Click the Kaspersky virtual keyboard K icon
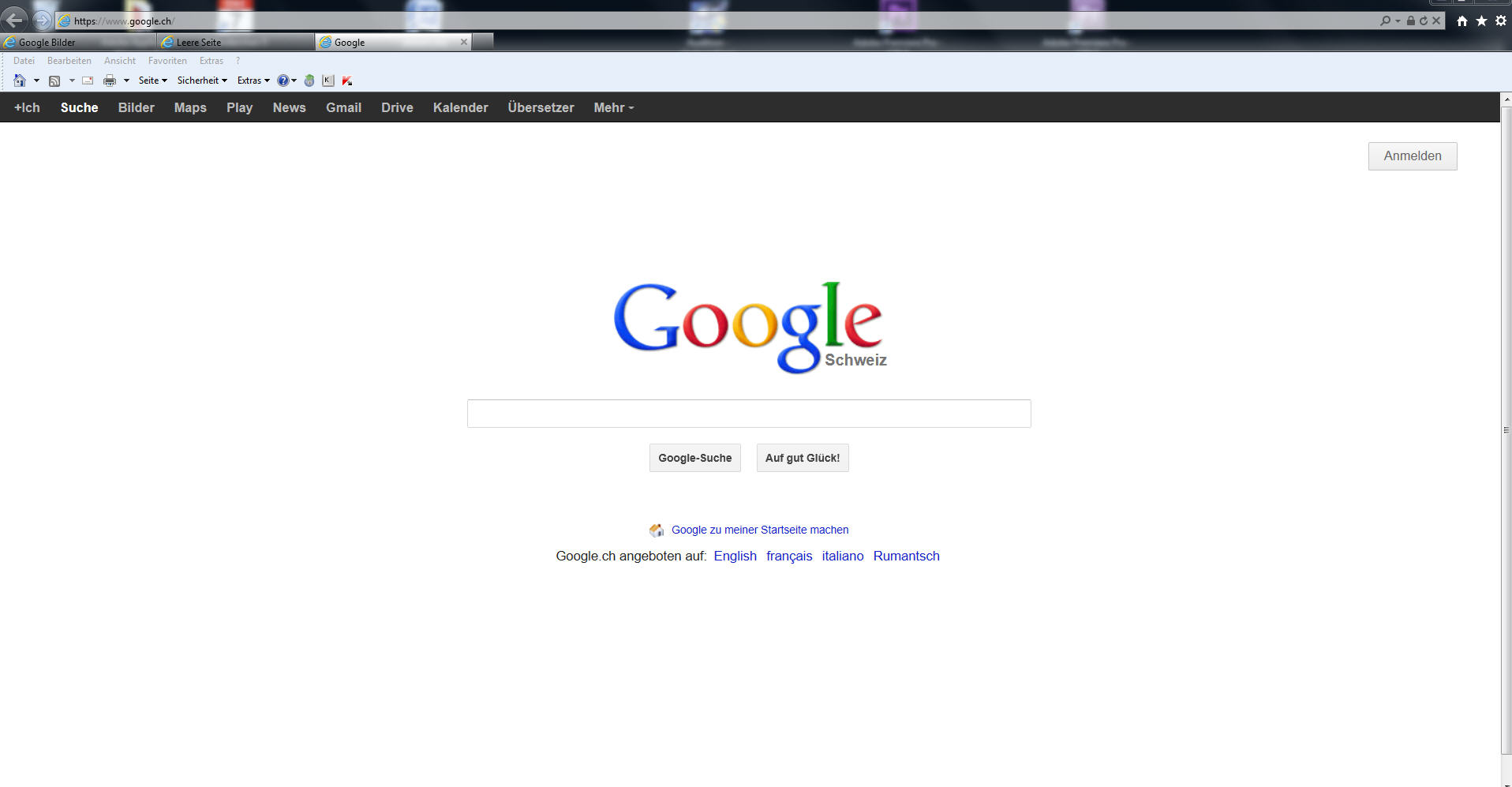Viewport: 1512px width, 787px height. tap(328, 81)
